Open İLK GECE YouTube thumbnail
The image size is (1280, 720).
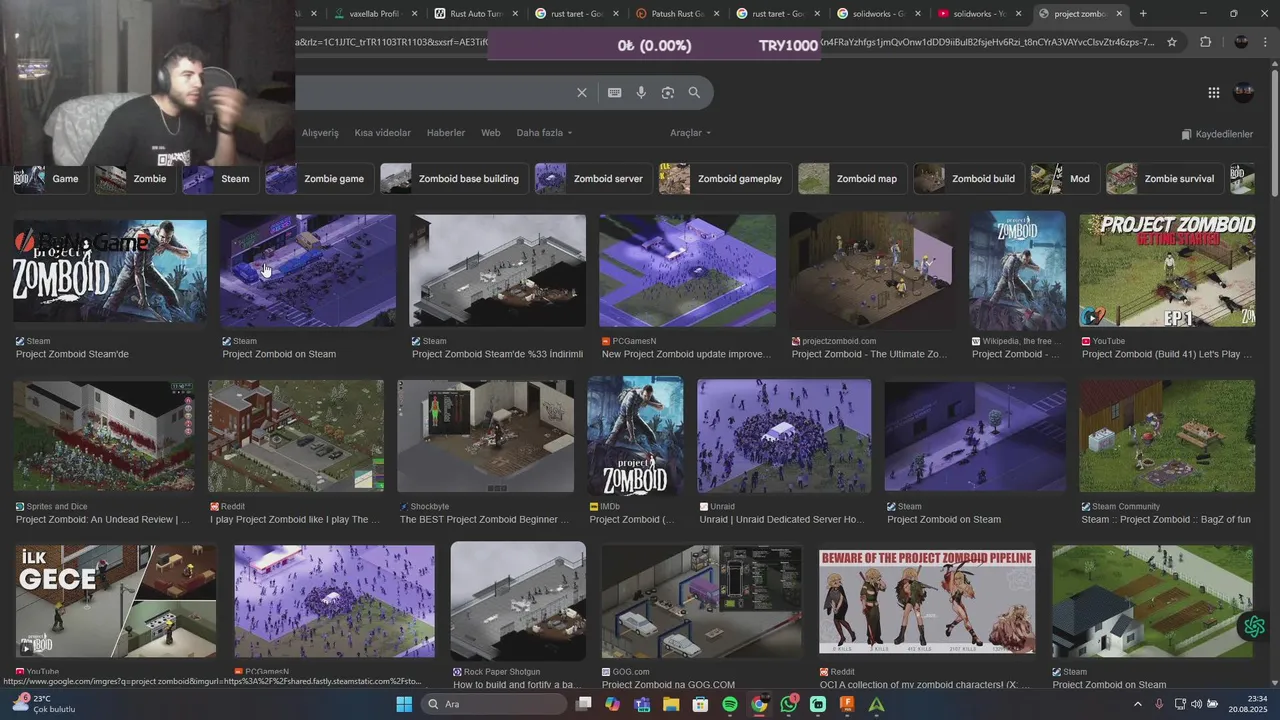[115, 600]
